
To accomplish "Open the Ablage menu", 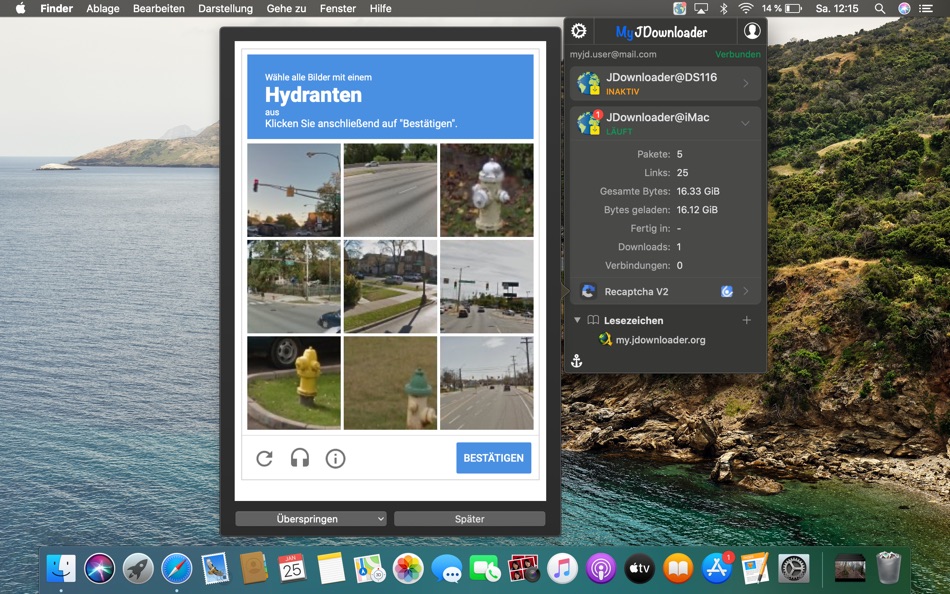I will coord(102,8).
